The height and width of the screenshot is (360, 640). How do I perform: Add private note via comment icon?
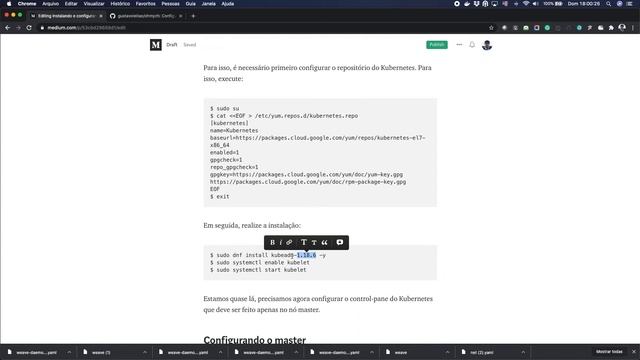[x=340, y=242]
